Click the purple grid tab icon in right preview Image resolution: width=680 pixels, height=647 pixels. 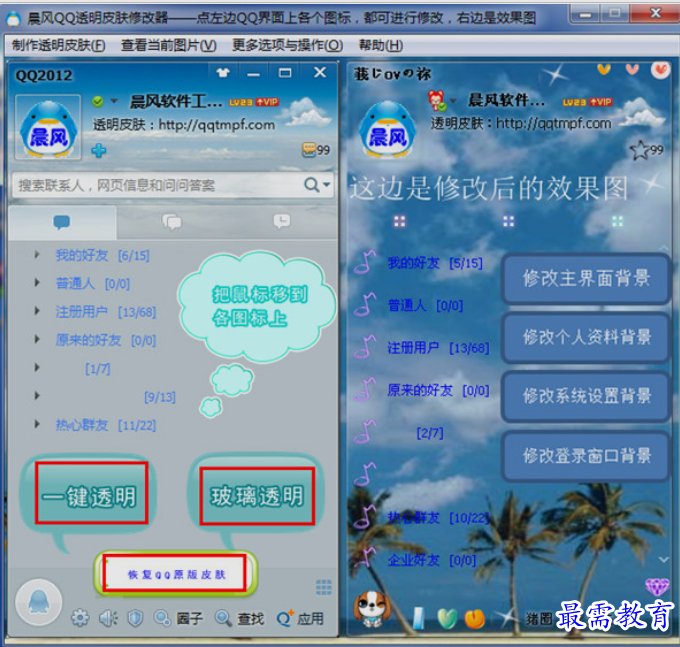coord(399,222)
